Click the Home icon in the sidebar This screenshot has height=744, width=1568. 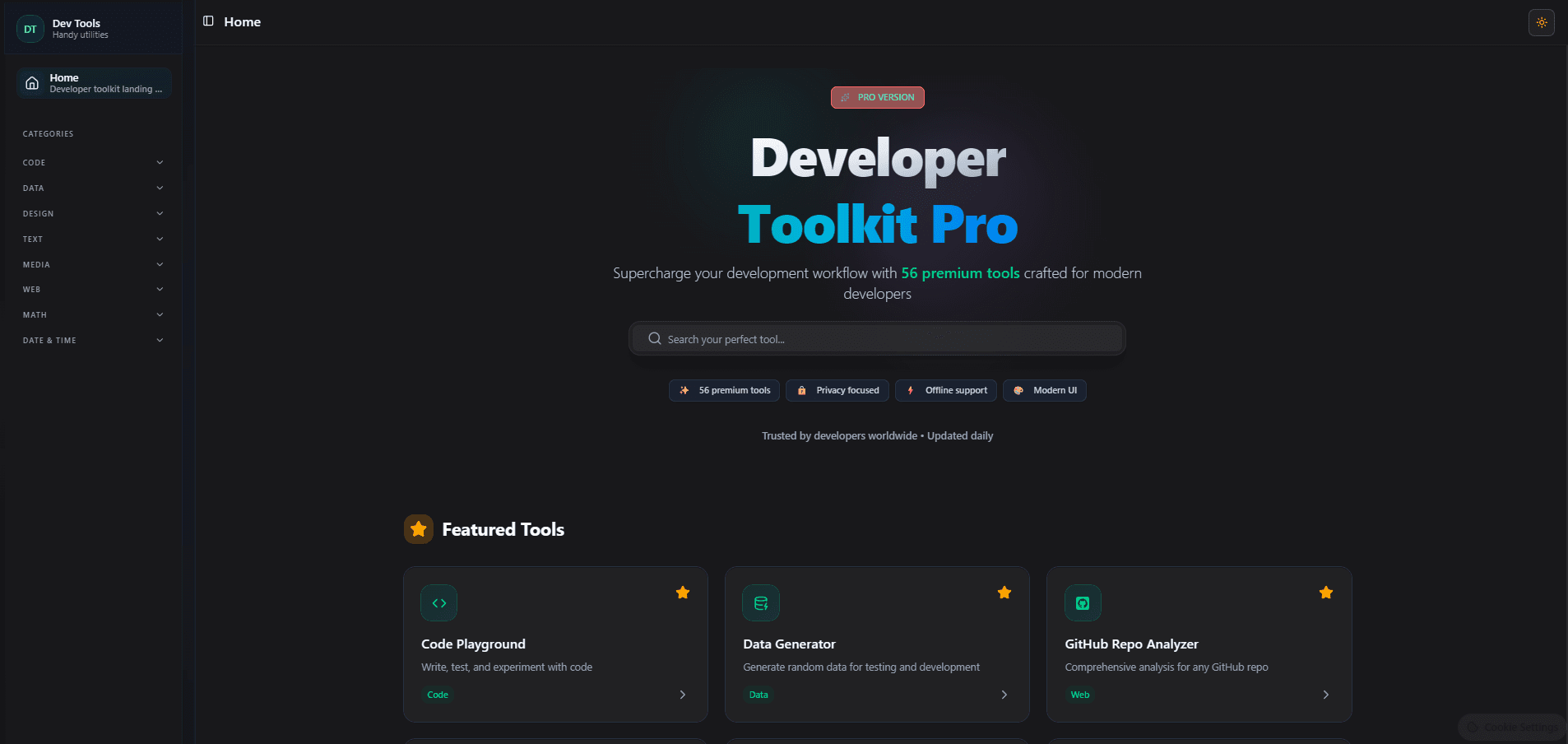pos(31,82)
